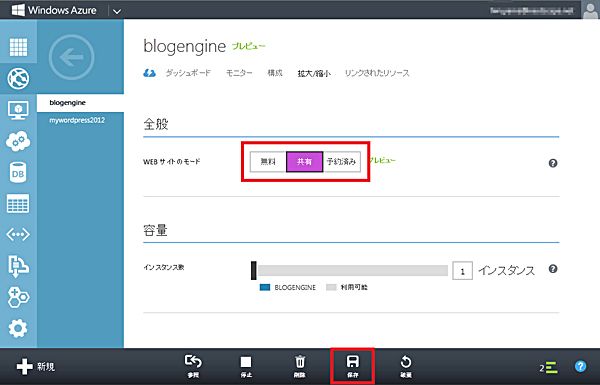
Task: Click the instance count slider handle
Action: 254,271
